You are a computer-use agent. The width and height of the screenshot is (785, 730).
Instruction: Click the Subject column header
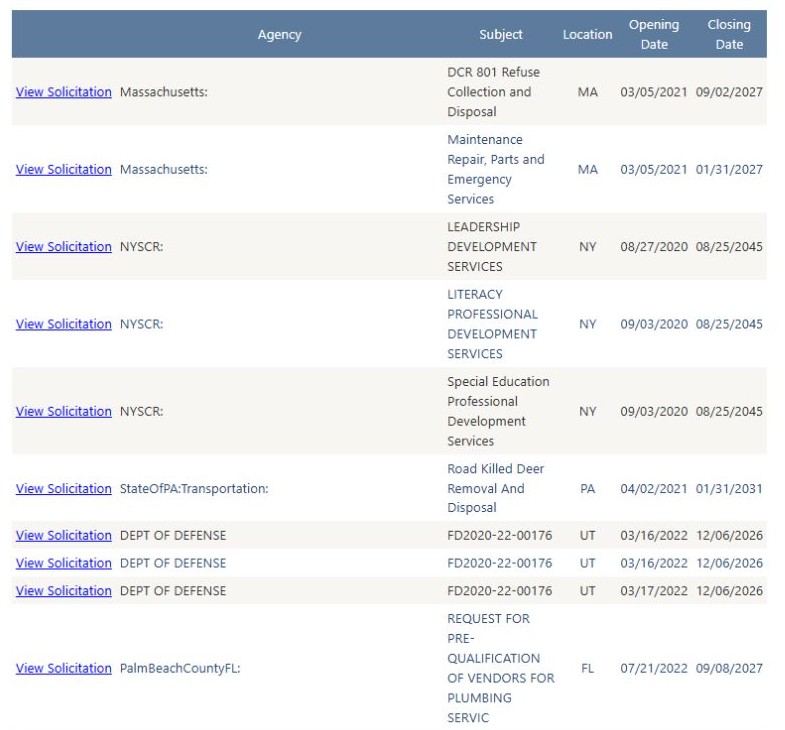coord(501,35)
